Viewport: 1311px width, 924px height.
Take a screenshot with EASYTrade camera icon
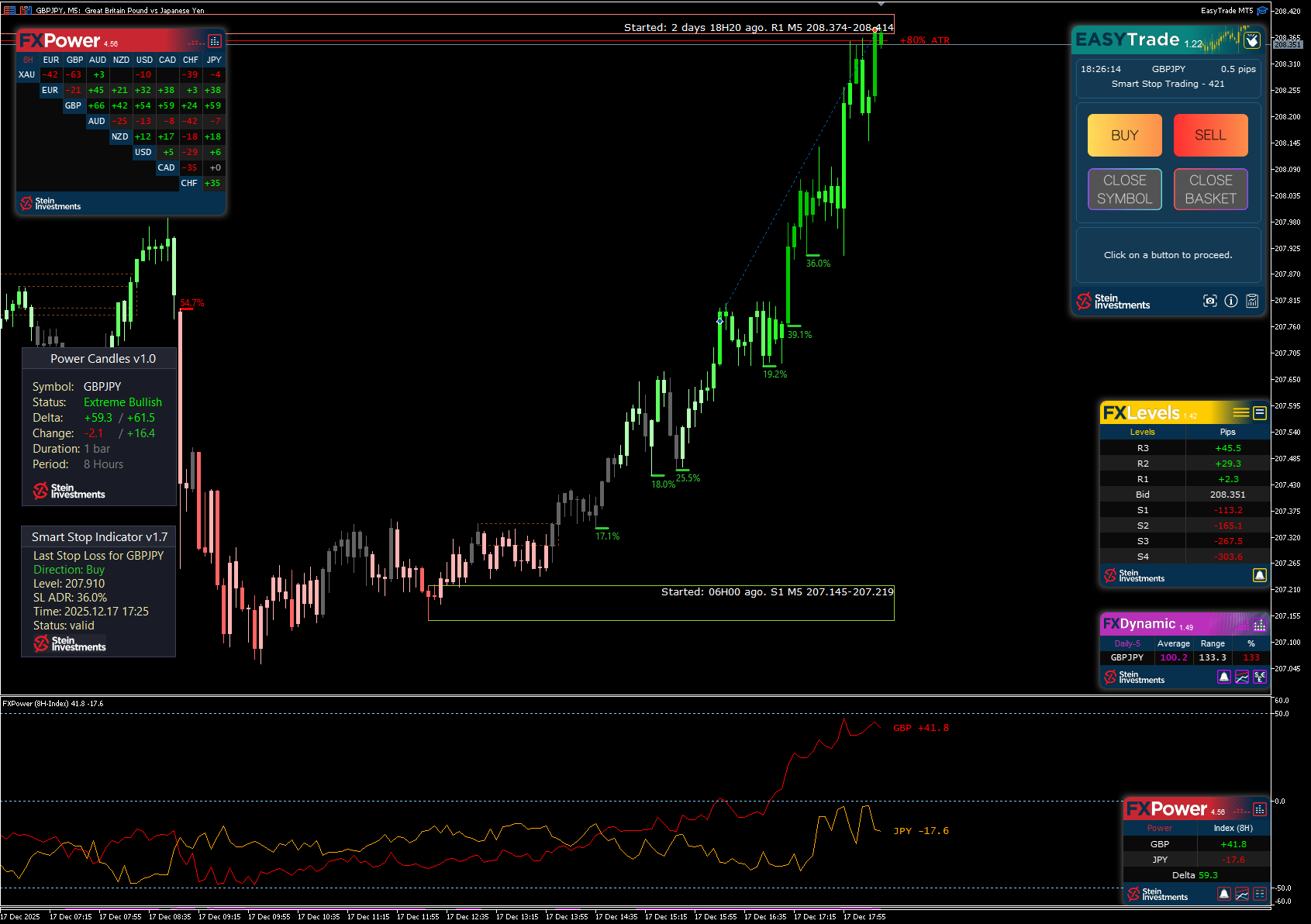[1209, 301]
